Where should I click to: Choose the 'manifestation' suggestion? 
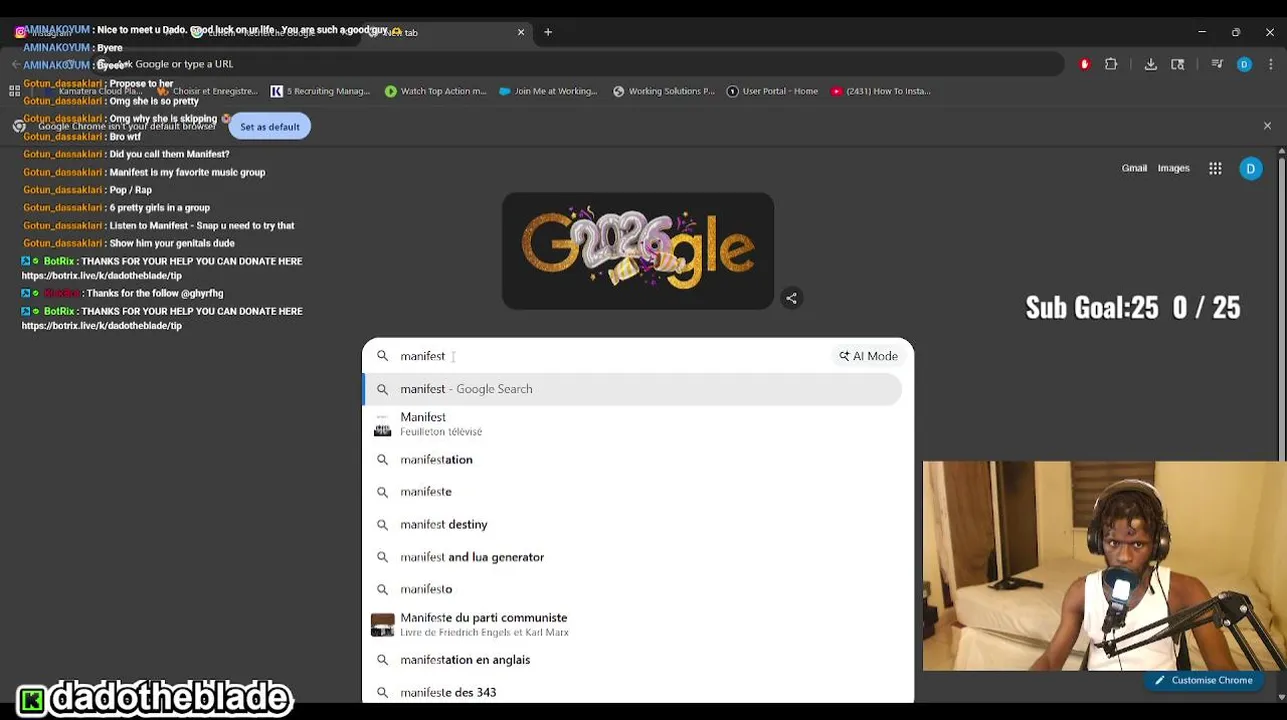632,460
